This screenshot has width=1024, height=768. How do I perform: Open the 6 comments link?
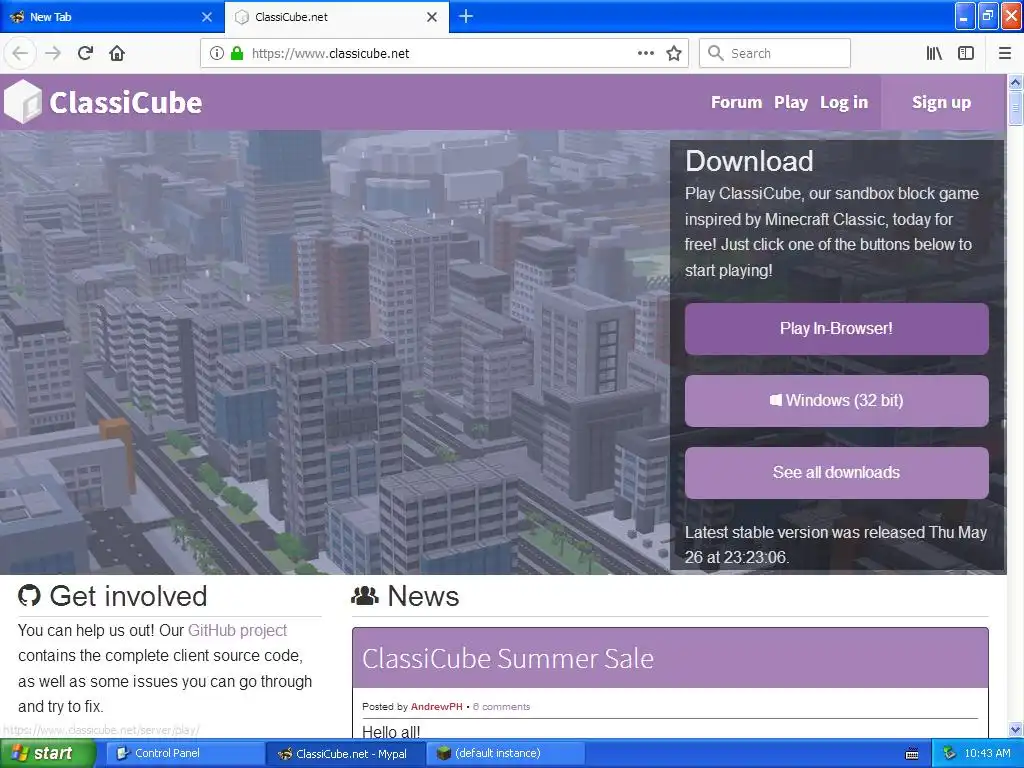(x=502, y=707)
